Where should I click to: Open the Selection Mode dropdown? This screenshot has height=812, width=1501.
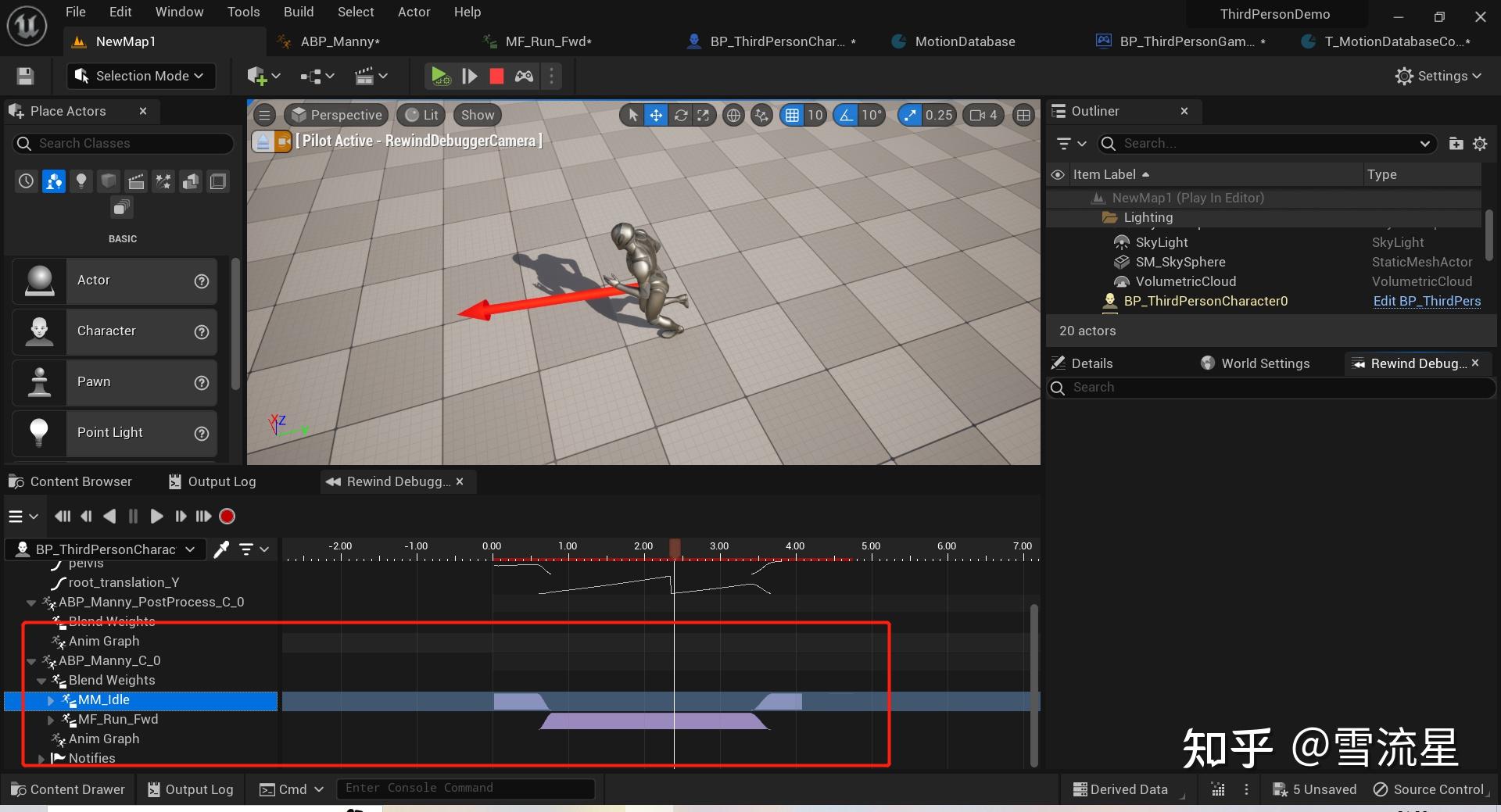tap(141, 76)
